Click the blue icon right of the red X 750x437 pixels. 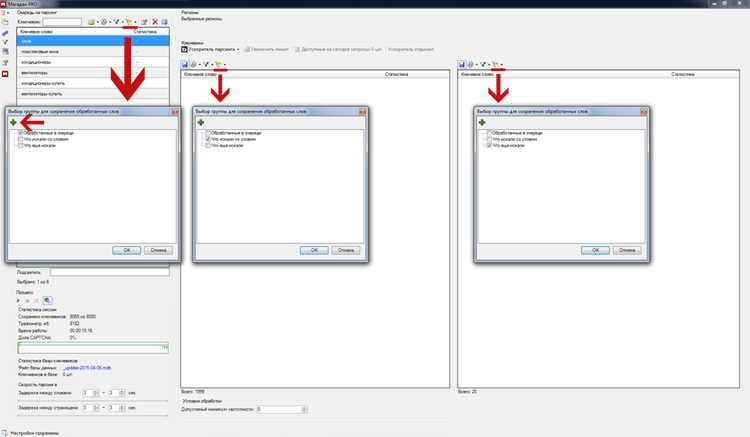click(165, 22)
